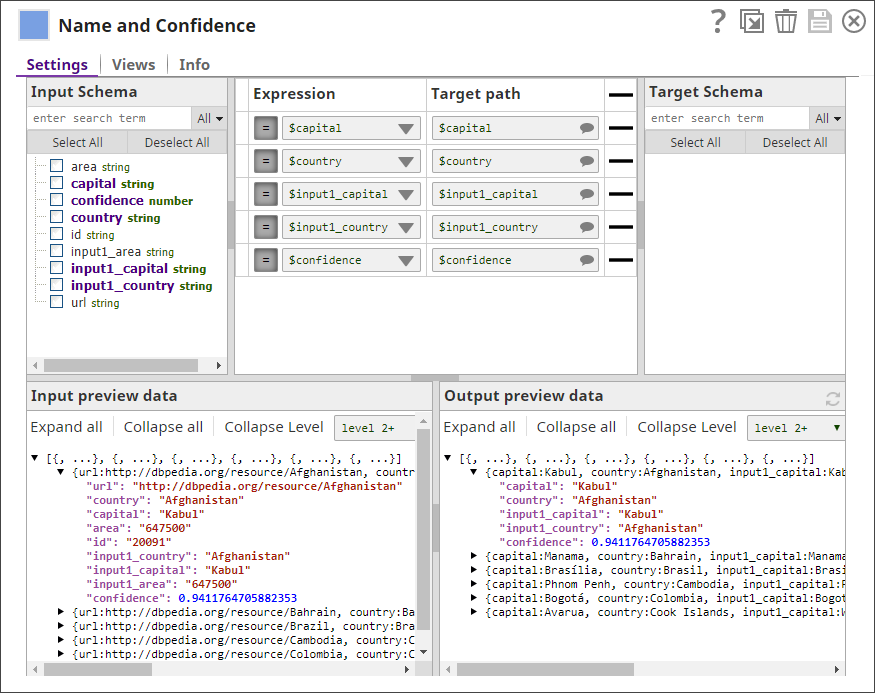Open the Info tab
875x693 pixels.
point(194,64)
